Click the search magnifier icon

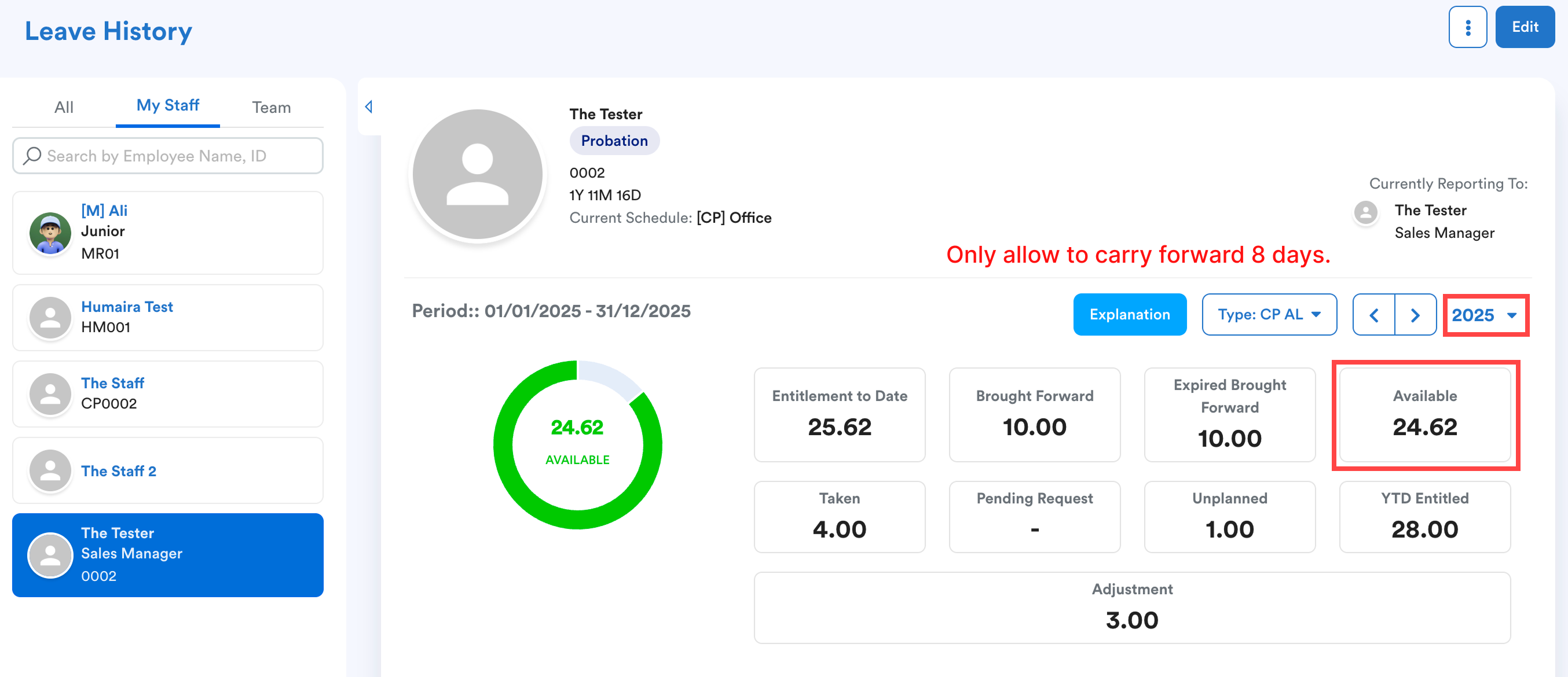(x=32, y=156)
